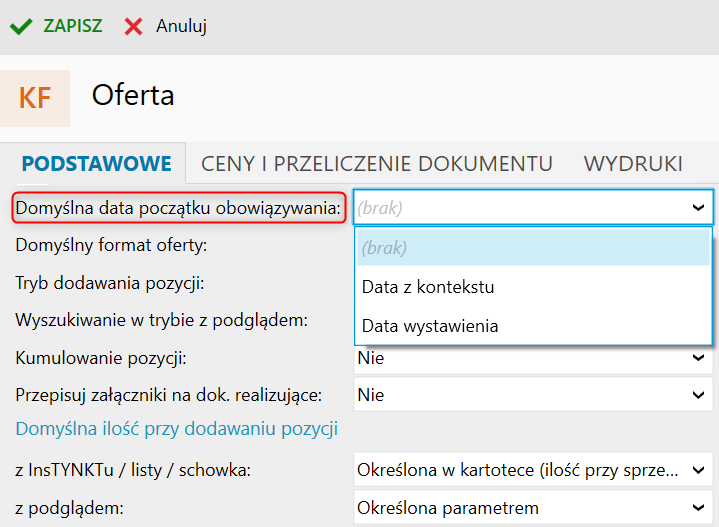Click the Oferta title text
Viewport: 719px width, 527px height.
[133, 95]
